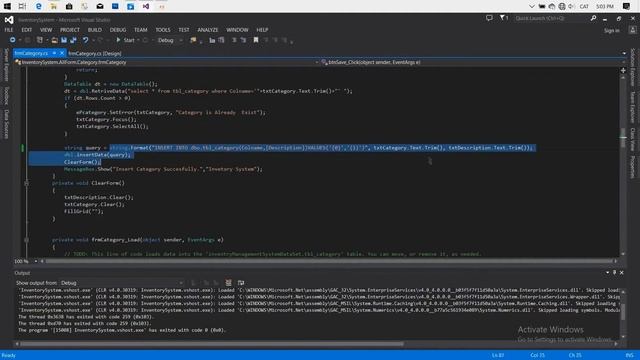Open the TEAM menu
The image size is (640, 360).
point(140,30)
